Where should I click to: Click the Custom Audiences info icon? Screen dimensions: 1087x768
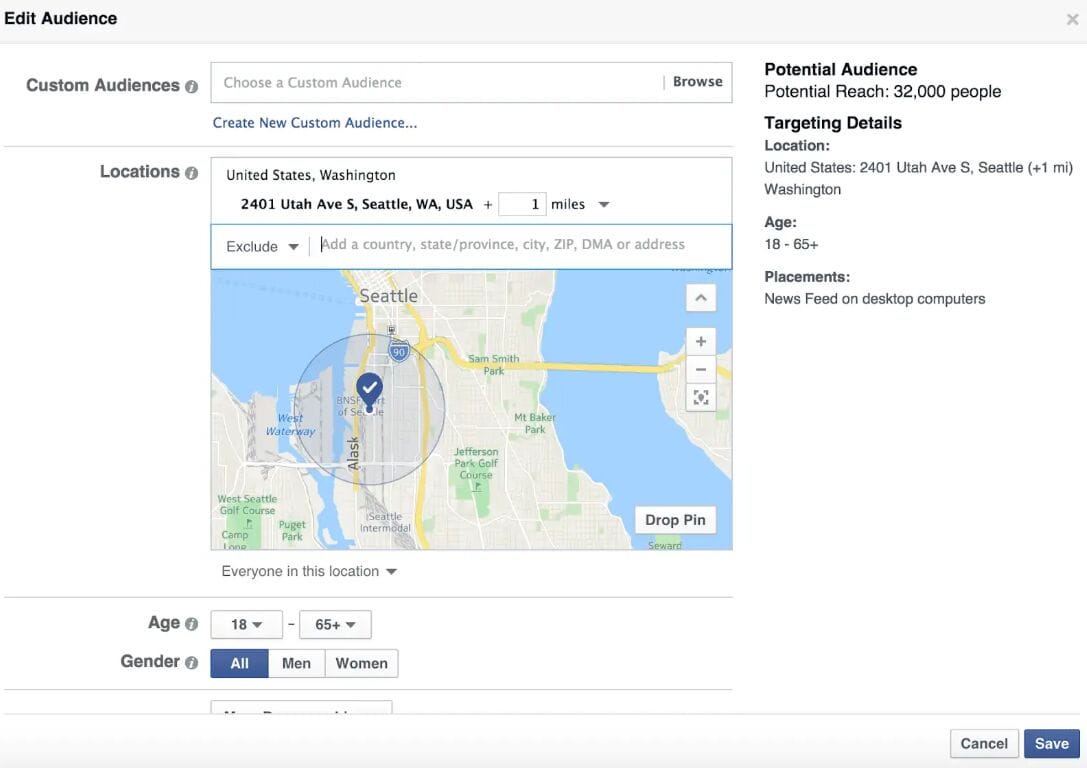(x=191, y=86)
